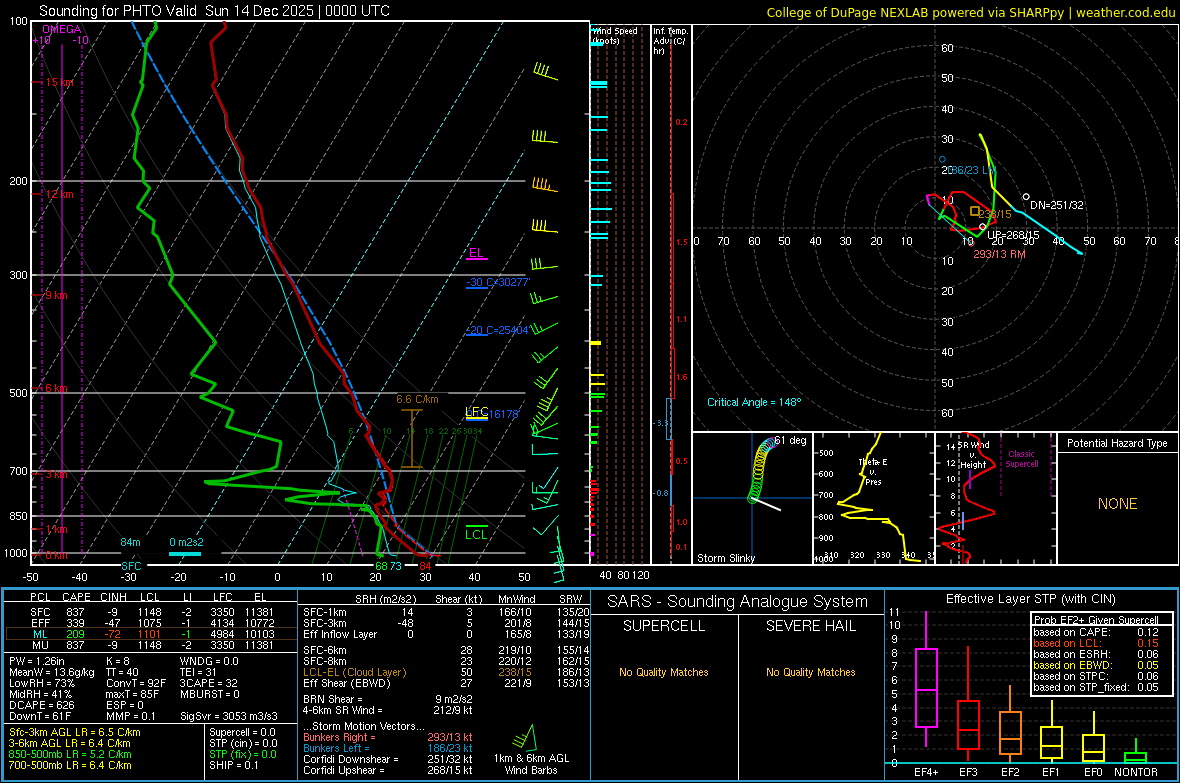The width and height of the screenshot is (1180, 783).
Task: Select the EFF parcel row
Action: click(150, 623)
